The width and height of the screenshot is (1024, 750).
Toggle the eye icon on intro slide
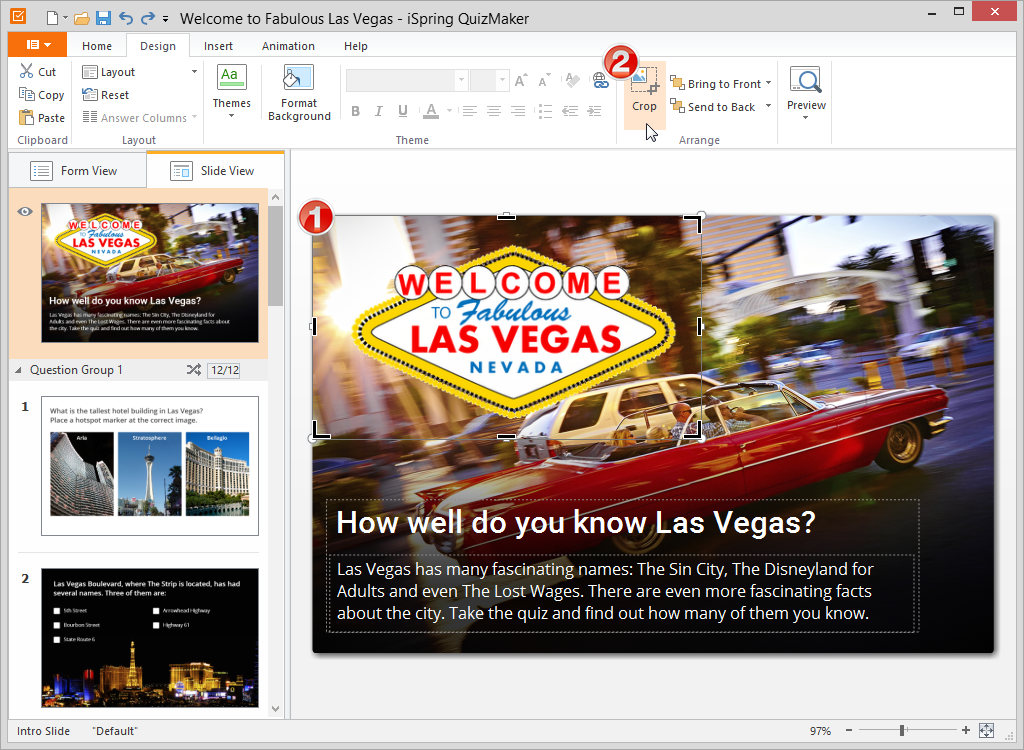[x=25, y=211]
